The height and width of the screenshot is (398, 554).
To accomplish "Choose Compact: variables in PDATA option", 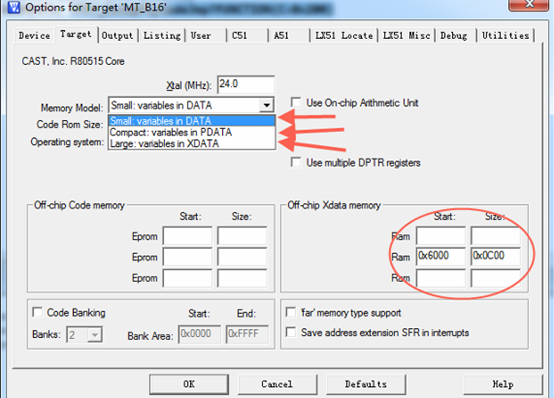I will 192,132.
